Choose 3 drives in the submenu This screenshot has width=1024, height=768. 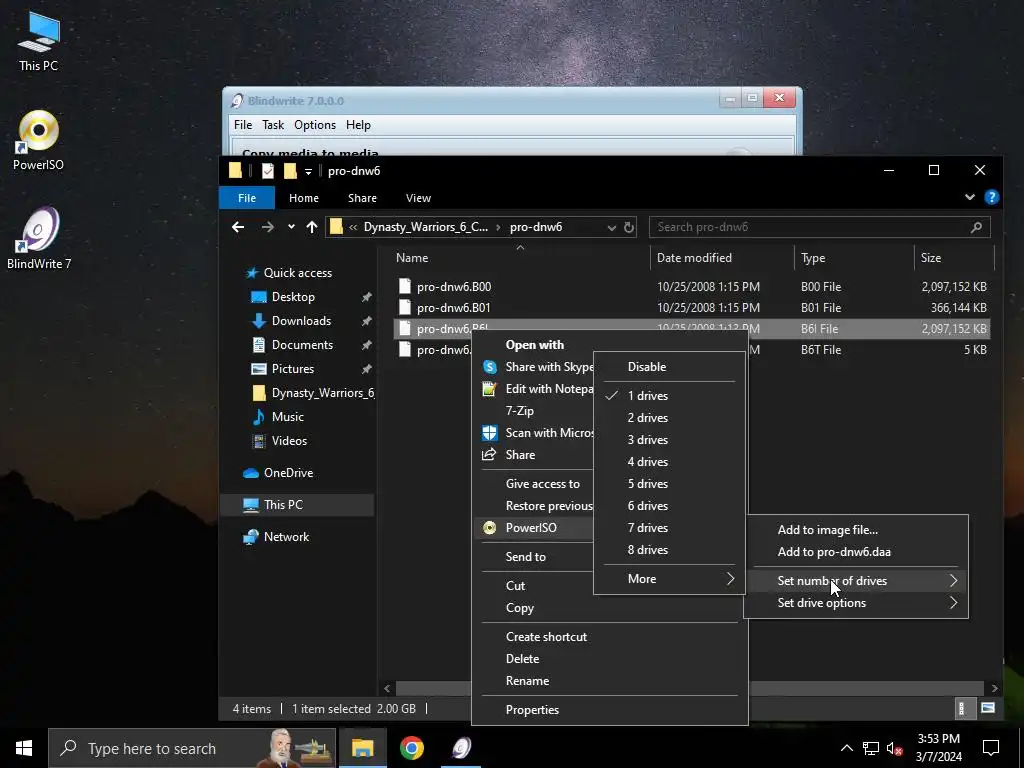[669, 440]
